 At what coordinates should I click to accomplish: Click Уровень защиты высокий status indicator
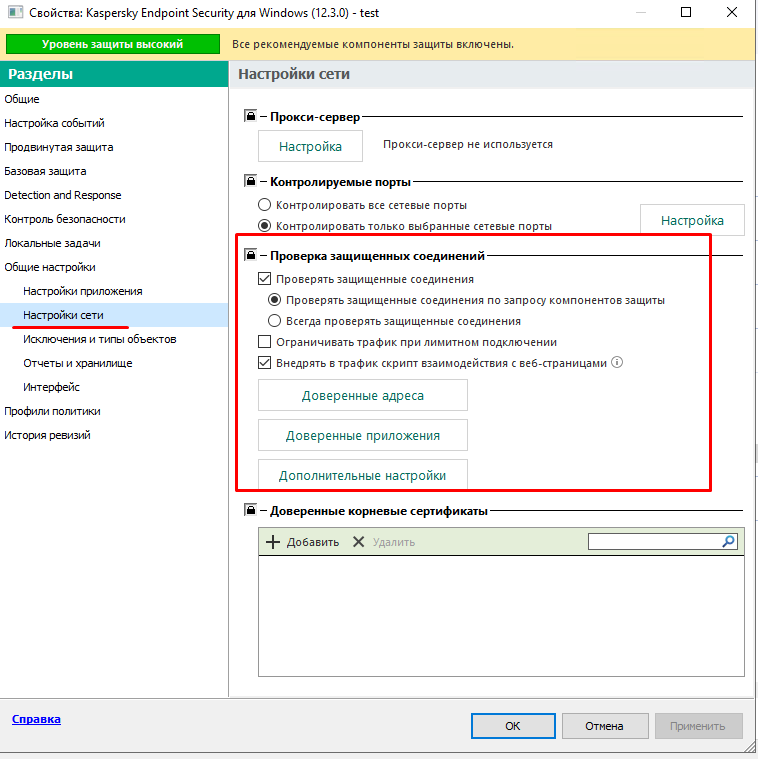(113, 44)
